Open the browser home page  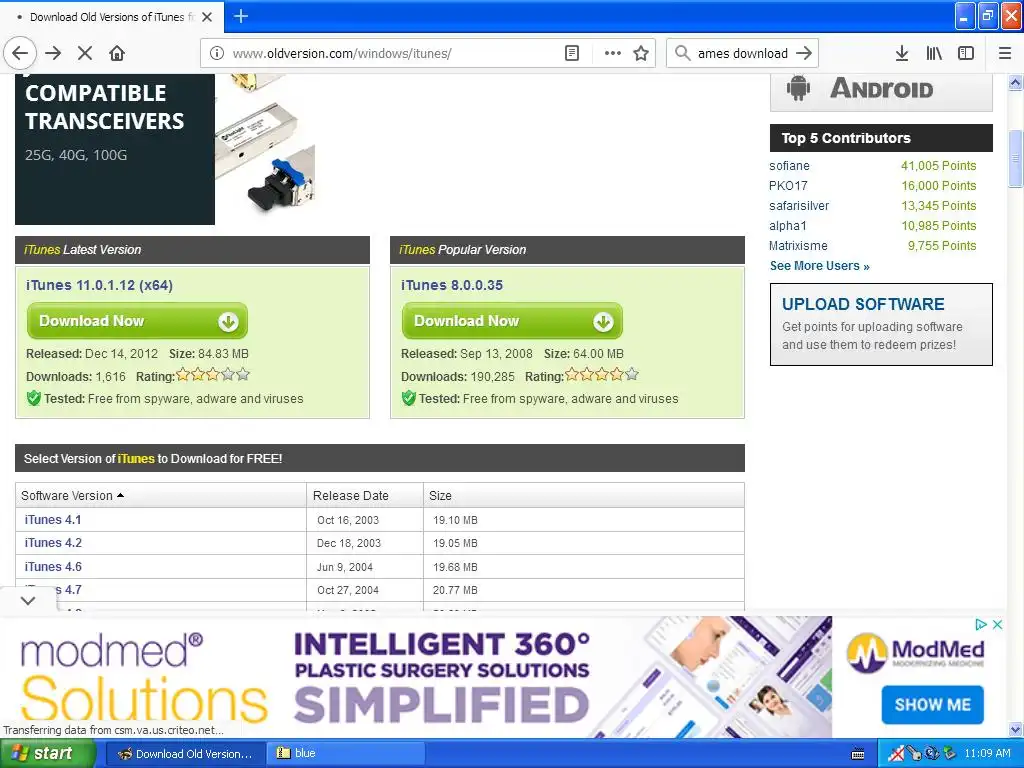117,53
